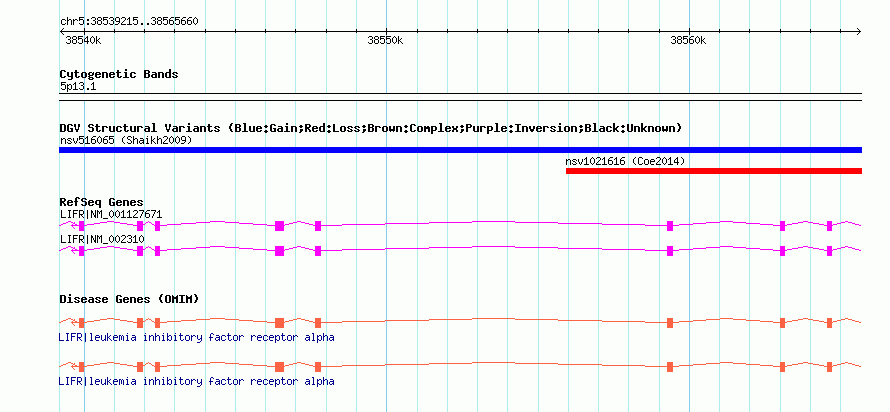Select the LIFR|NM_002310 transcript label

click(102, 239)
